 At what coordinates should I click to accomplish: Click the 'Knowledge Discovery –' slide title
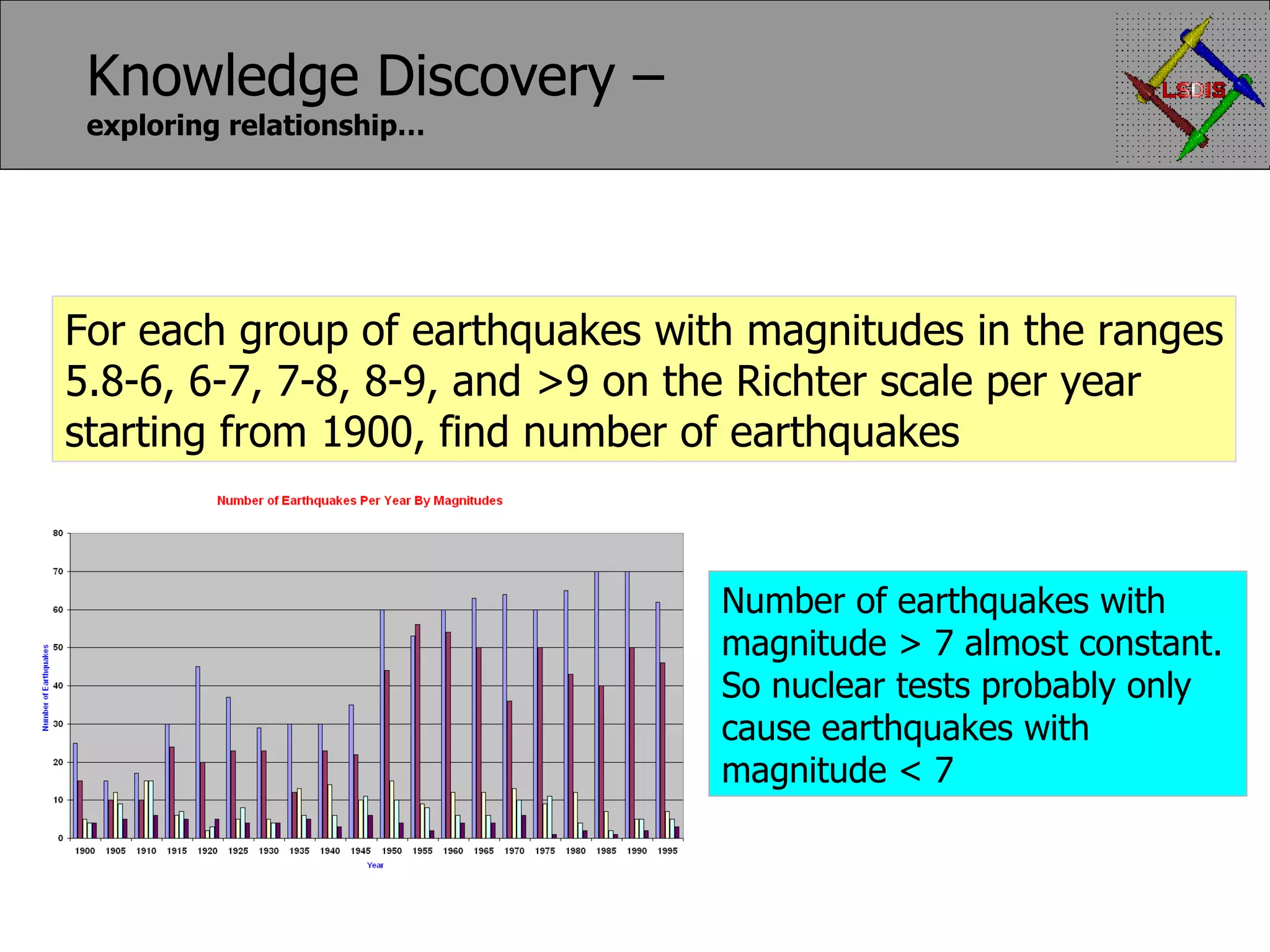pyautogui.click(x=375, y=76)
